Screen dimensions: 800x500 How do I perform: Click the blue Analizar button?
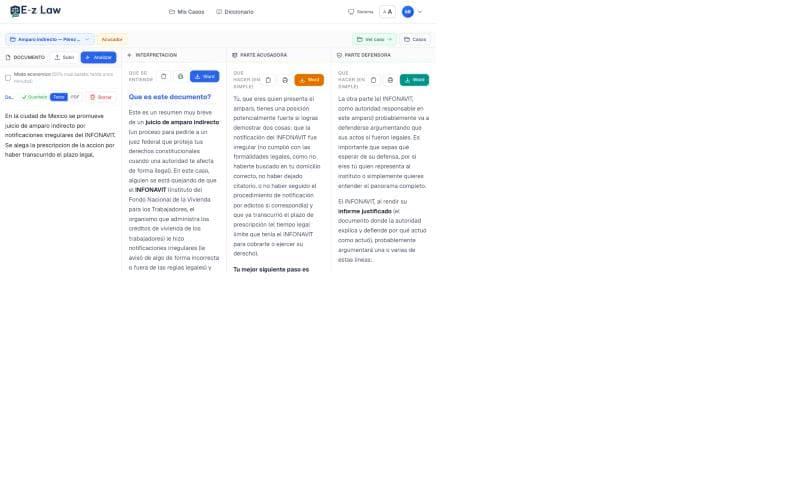point(98,57)
